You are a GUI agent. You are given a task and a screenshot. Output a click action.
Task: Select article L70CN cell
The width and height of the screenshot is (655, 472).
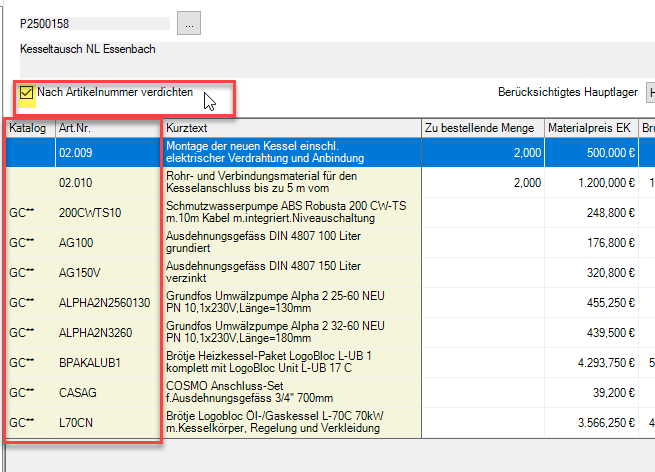tap(108, 423)
